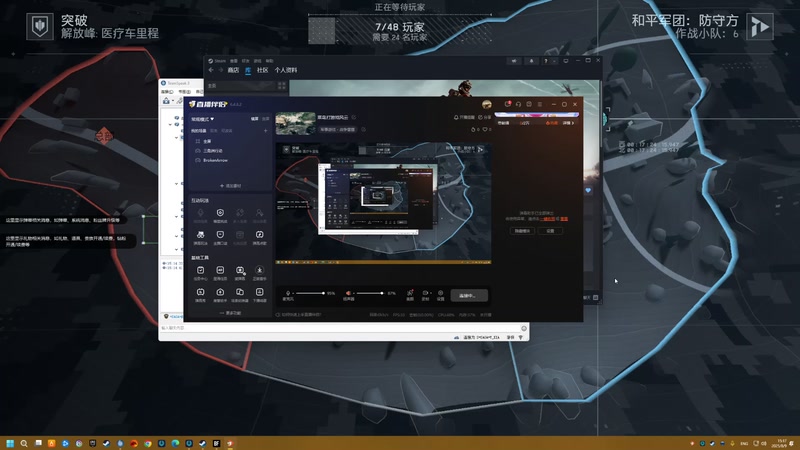Click the shield breakthrough icon top left
The image size is (800, 450).
click(x=40, y=26)
